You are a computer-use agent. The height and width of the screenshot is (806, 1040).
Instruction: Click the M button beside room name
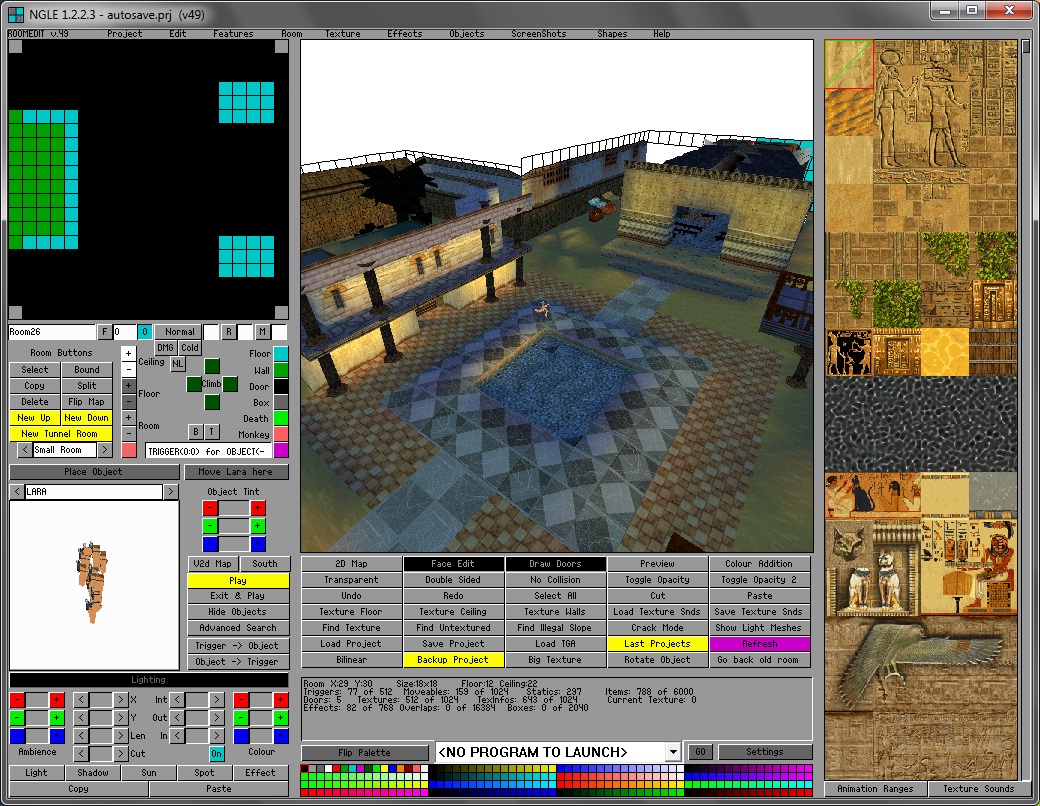[263, 332]
